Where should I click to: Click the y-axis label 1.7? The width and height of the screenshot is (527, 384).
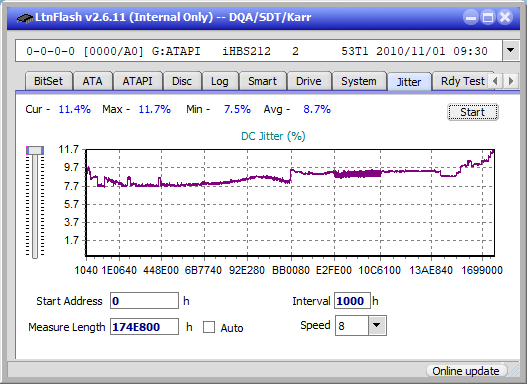(72, 240)
